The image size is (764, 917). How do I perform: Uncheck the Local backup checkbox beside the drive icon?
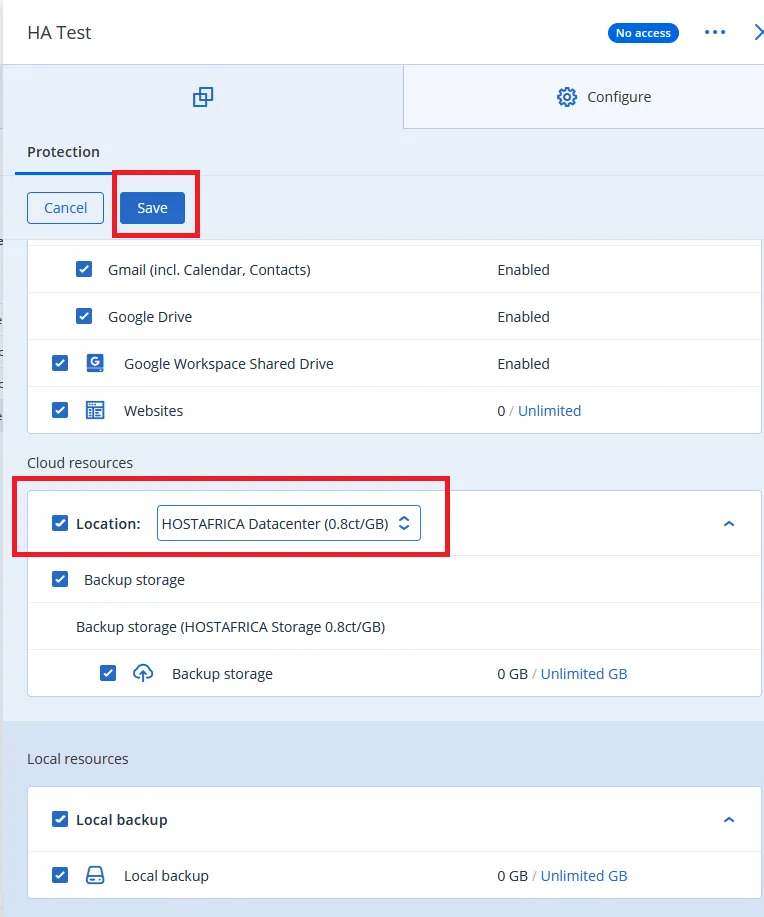tap(60, 875)
